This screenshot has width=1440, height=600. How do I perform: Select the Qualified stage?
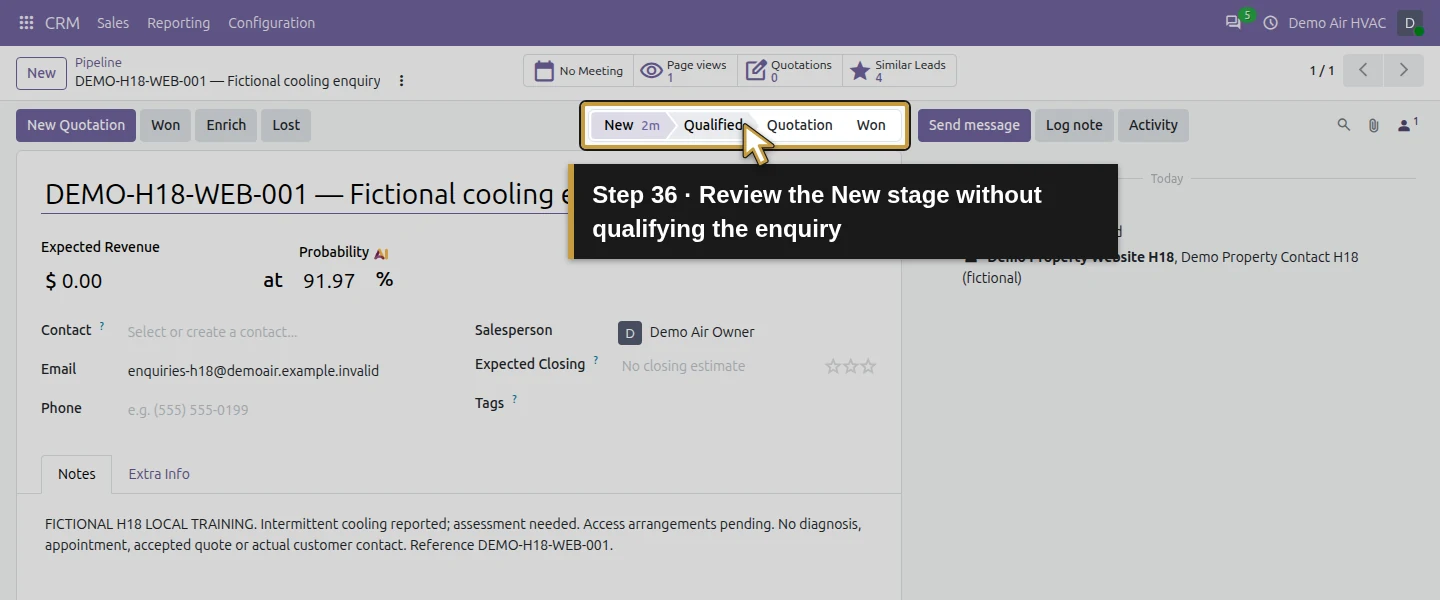click(713, 125)
